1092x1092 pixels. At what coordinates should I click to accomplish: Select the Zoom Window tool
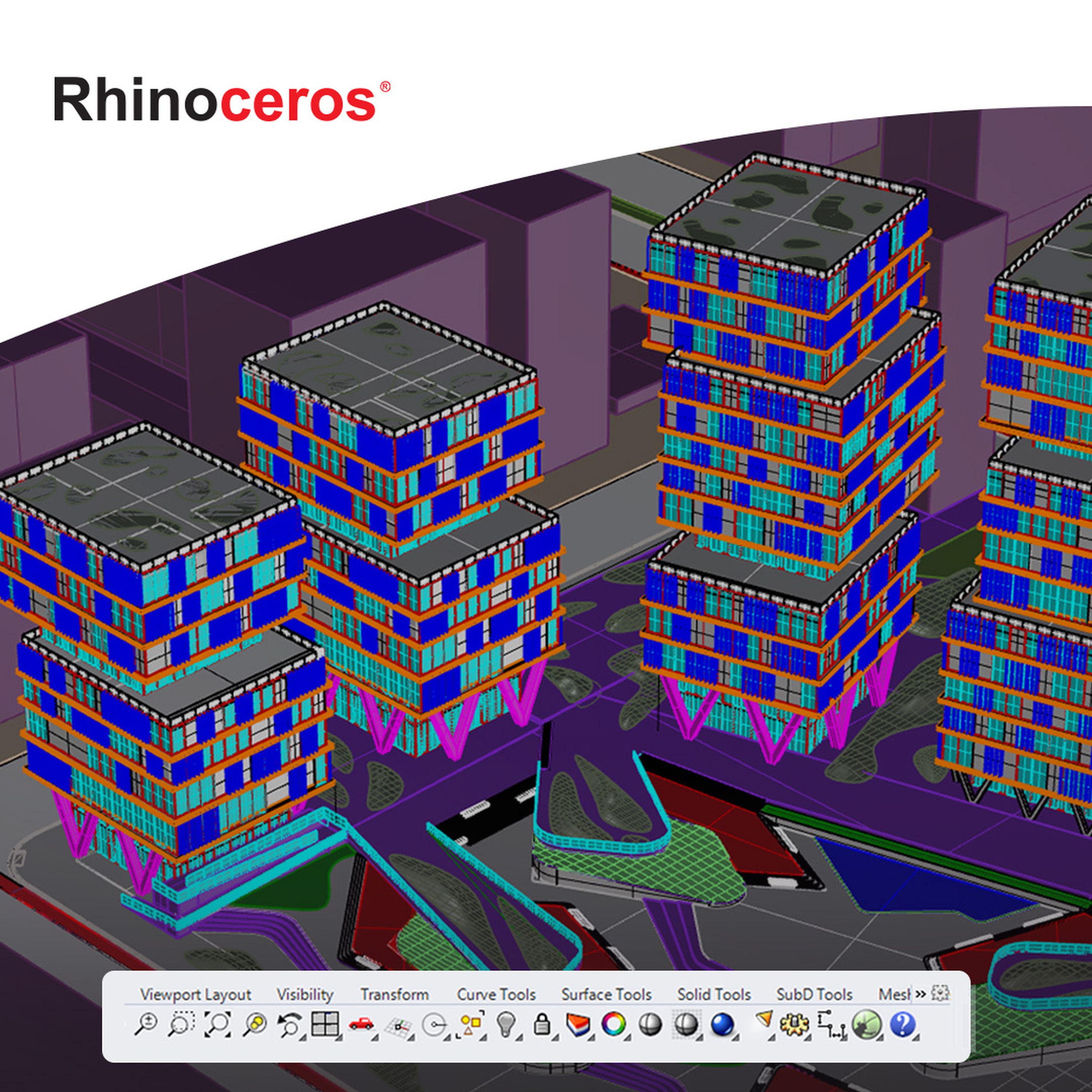(181, 1024)
